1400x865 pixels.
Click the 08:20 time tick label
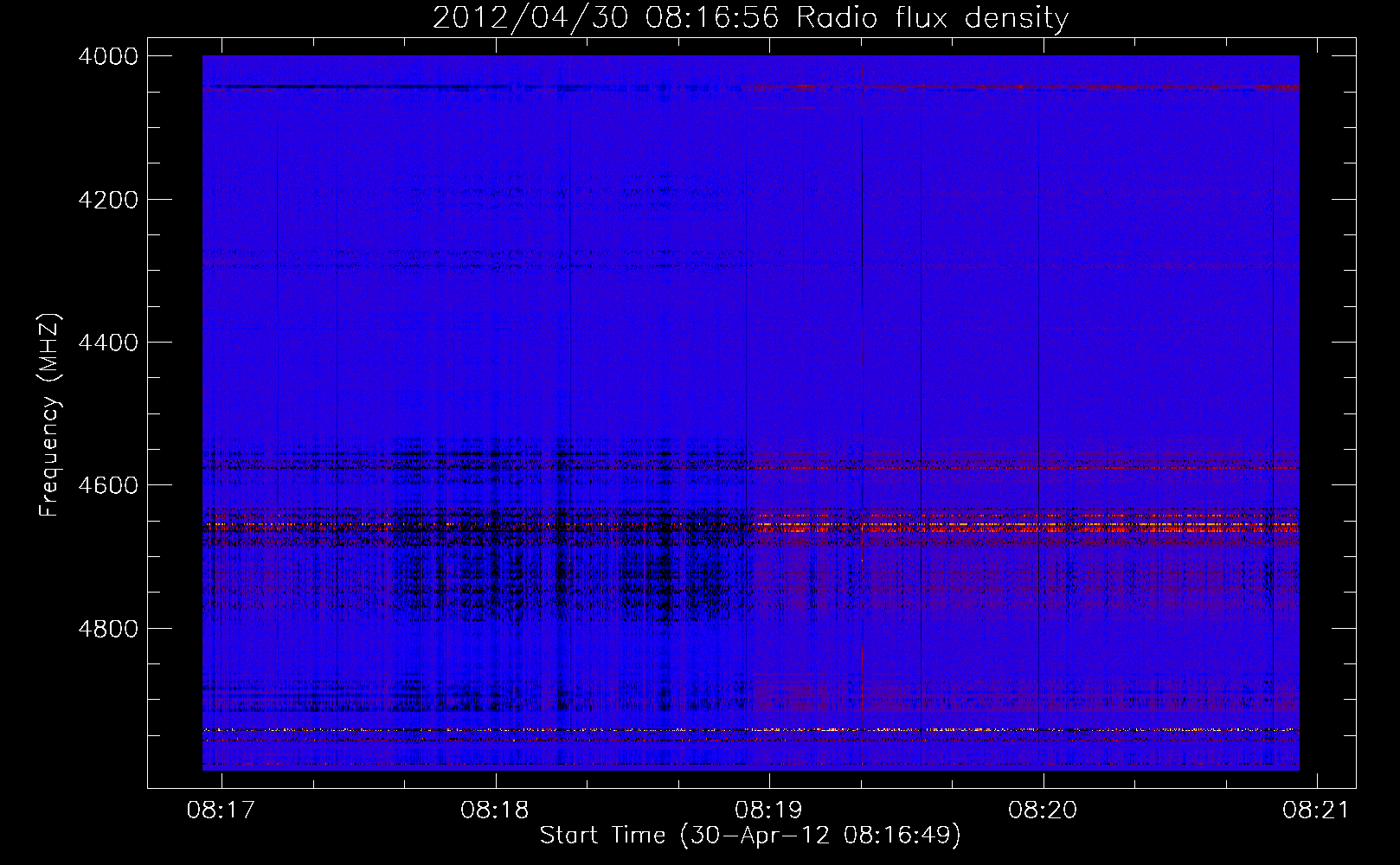(x=1043, y=810)
